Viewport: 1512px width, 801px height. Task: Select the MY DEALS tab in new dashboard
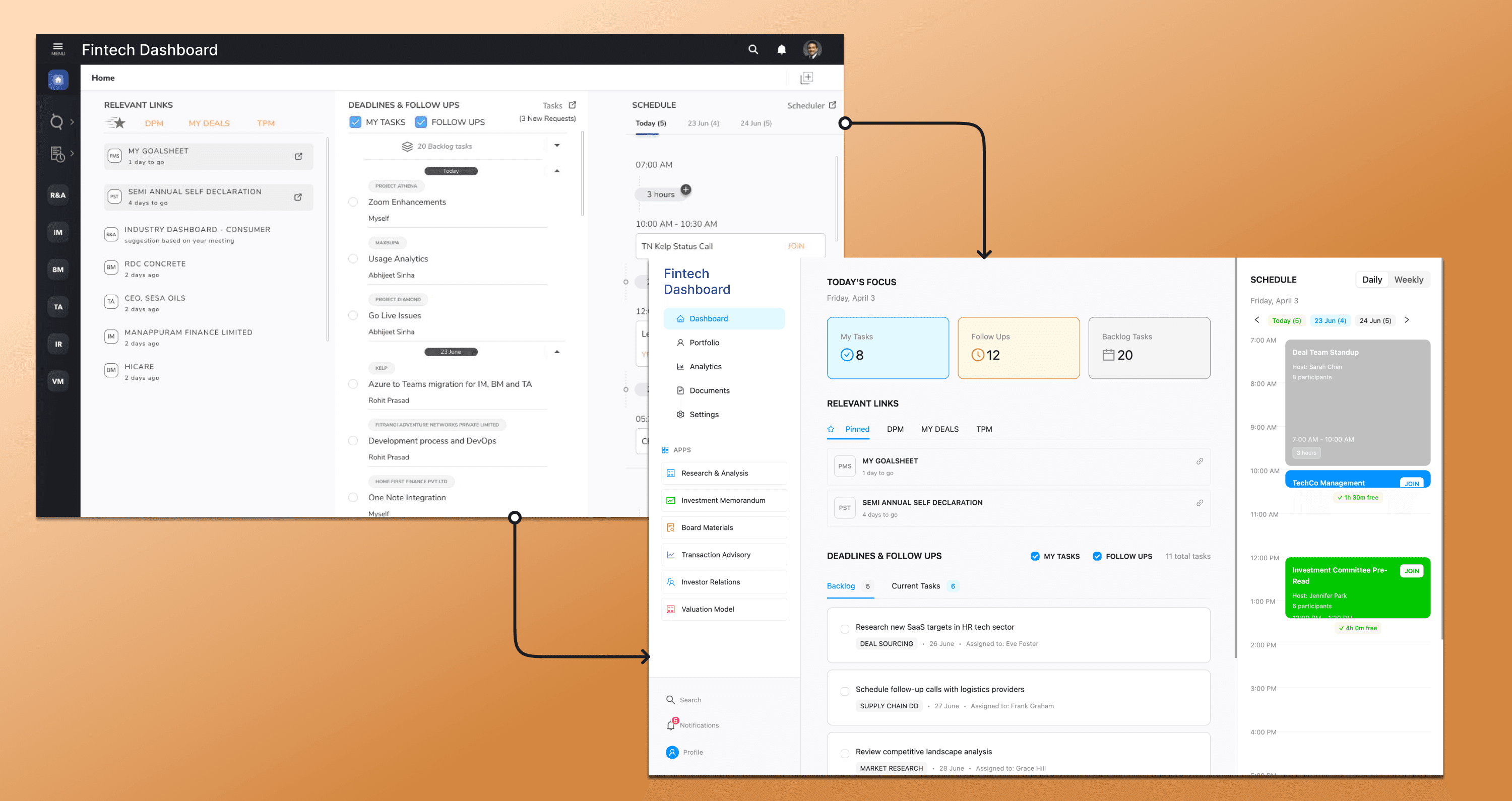click(939, 429)
